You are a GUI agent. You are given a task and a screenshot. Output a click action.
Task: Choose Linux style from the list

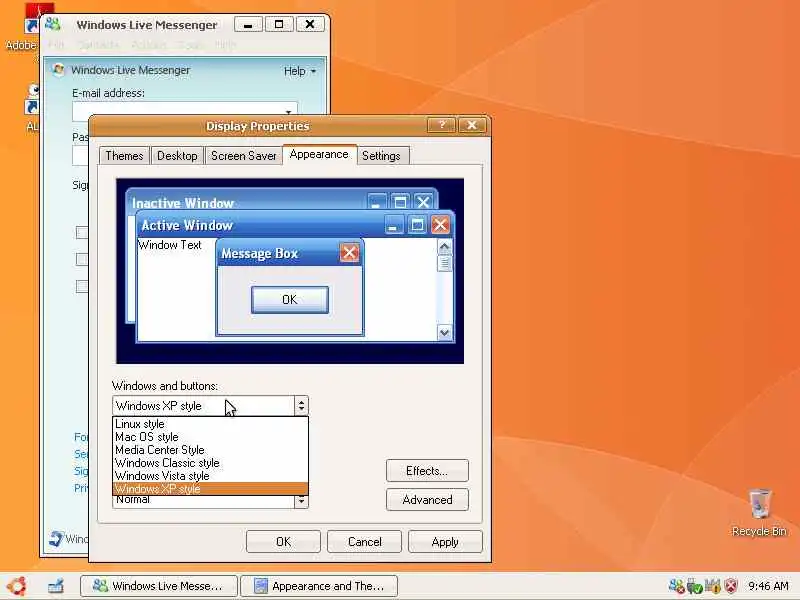pos(210,423)
